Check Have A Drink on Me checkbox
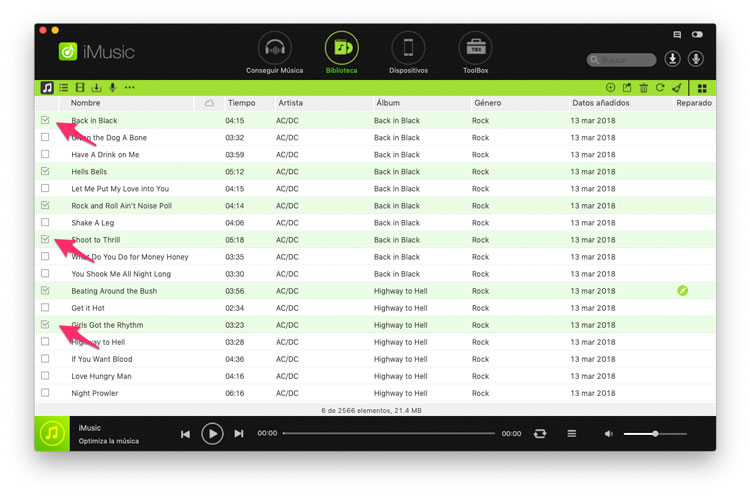The width and height of the screenshot is (750, 496). 45,154
